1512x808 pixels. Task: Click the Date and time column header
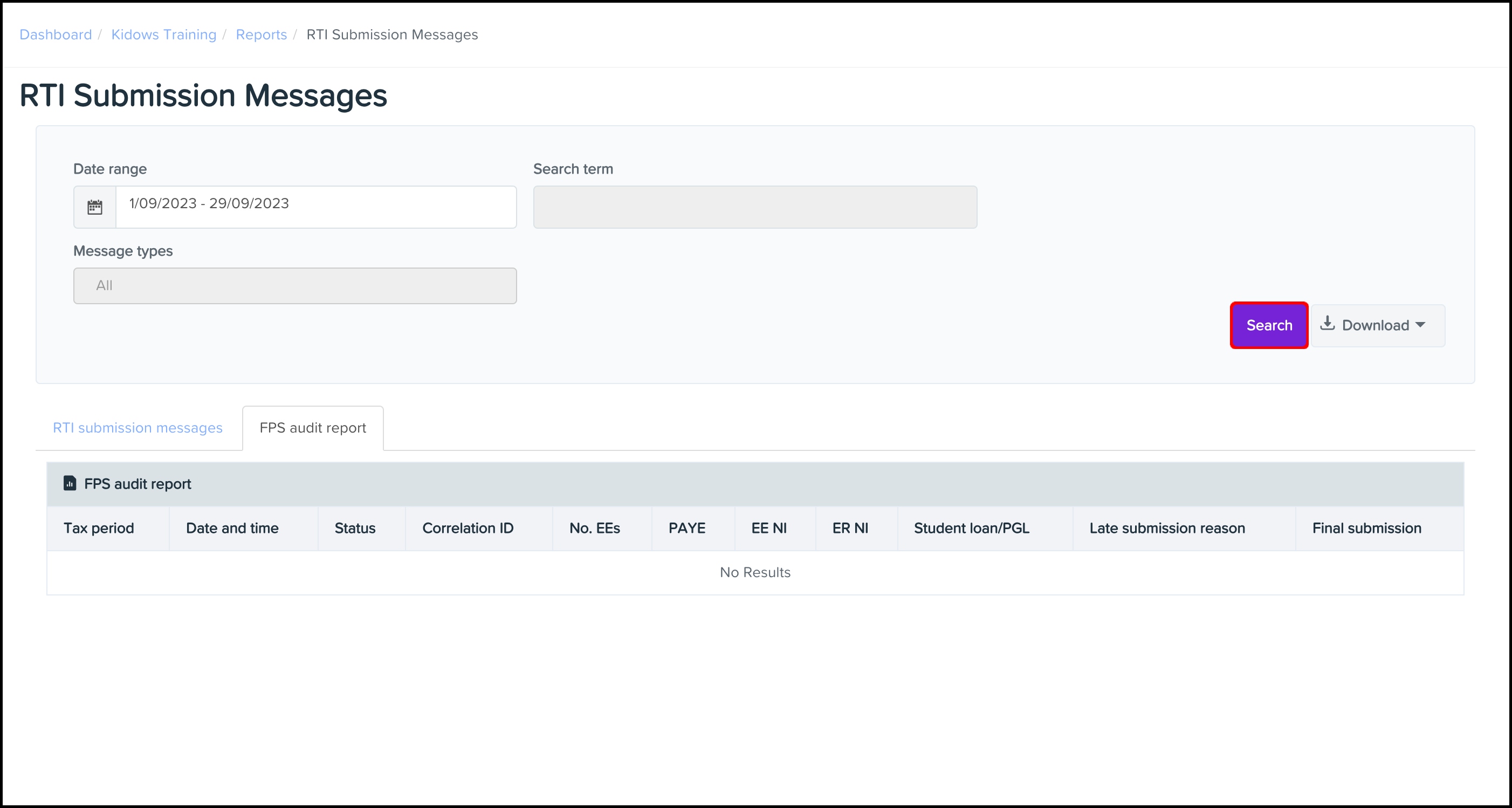232,529
